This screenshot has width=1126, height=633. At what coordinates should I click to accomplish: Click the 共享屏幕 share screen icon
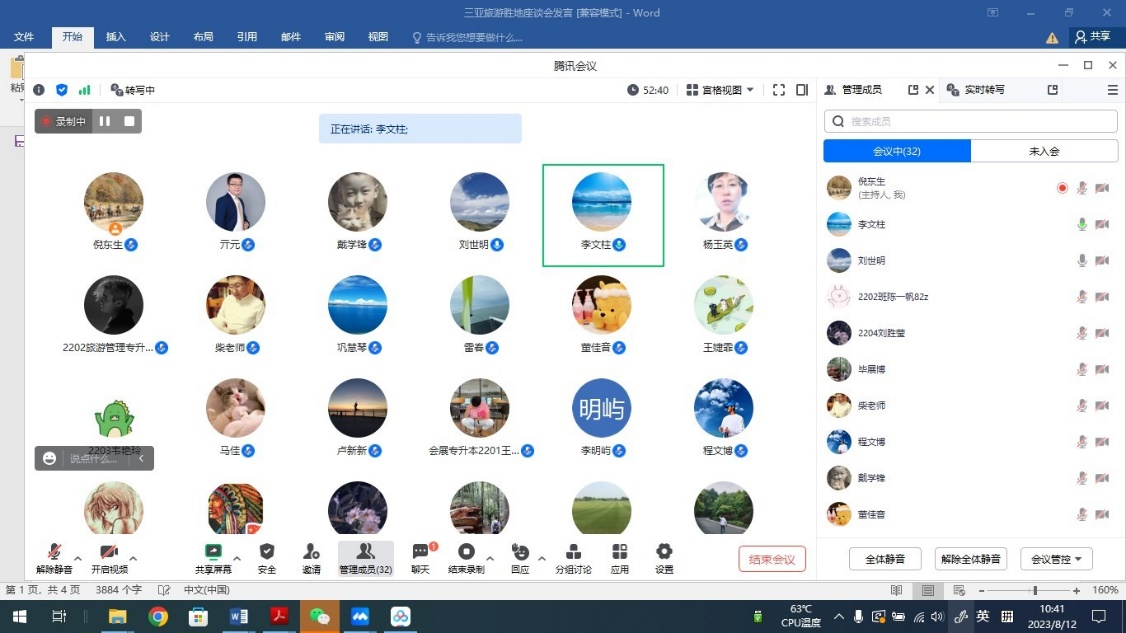[x=212, y=552]
